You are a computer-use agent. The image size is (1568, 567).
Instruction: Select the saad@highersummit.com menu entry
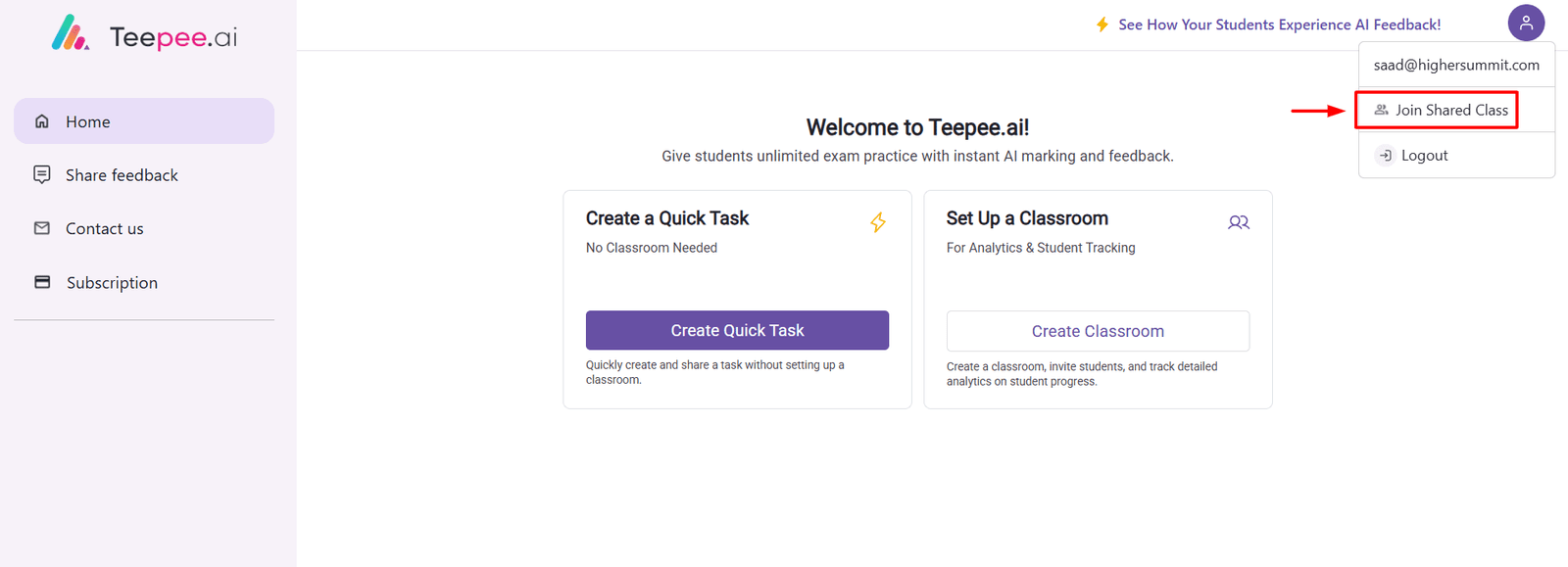(1456, 65)
